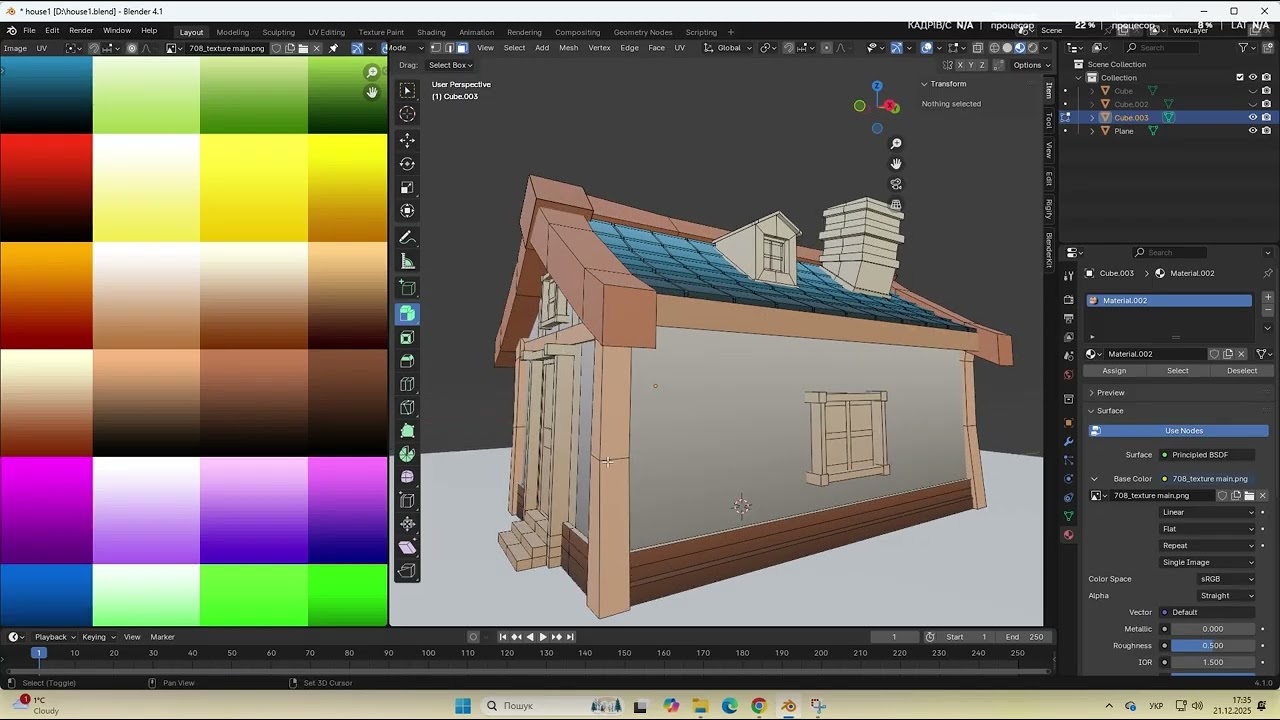Viewport: 1280px width, 720px height.
Task: Select the Transform tool
Action: click(x=407, y=211)
